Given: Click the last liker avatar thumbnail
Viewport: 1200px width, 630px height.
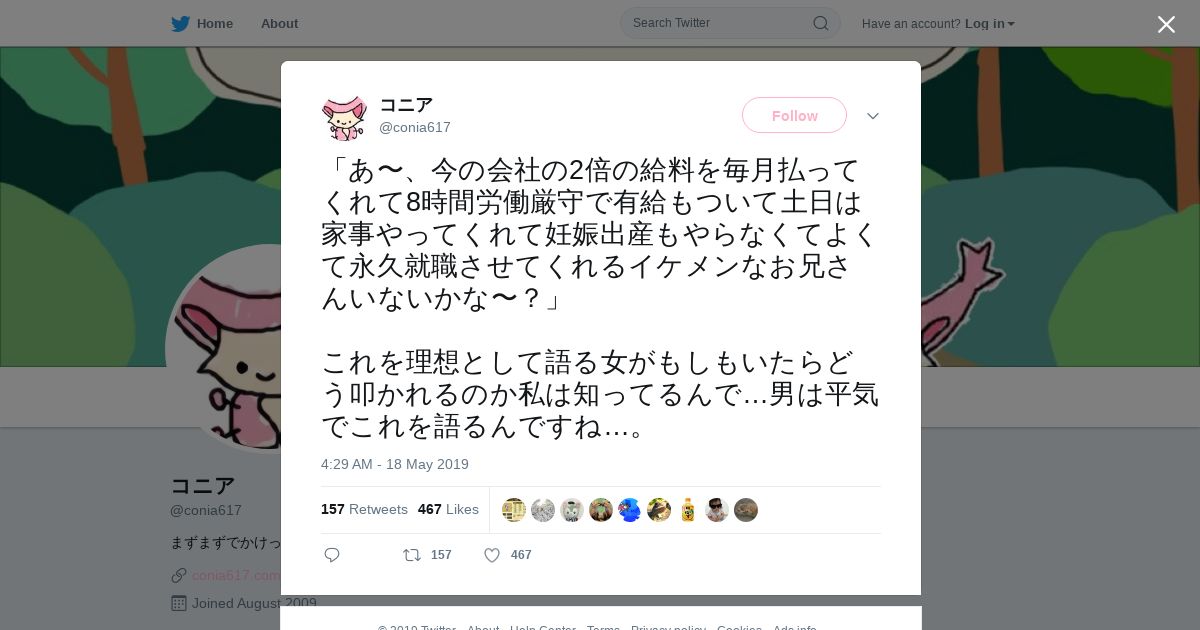Looking at the screenshot, I should (x=746, y=510).
